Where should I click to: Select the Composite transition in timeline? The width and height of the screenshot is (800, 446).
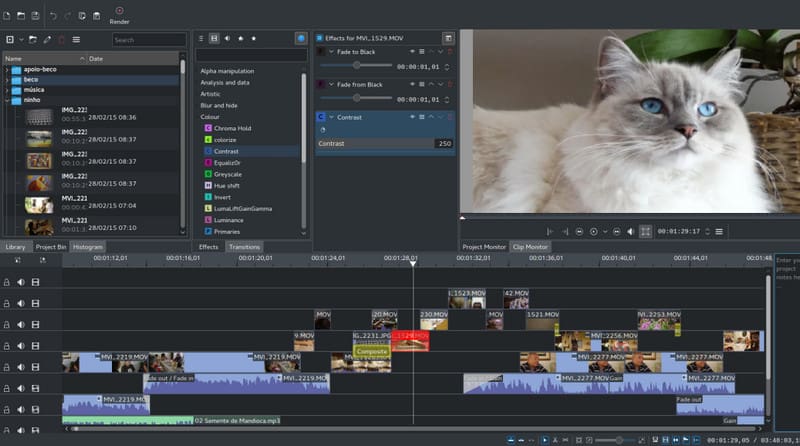(x=372, y=352)
